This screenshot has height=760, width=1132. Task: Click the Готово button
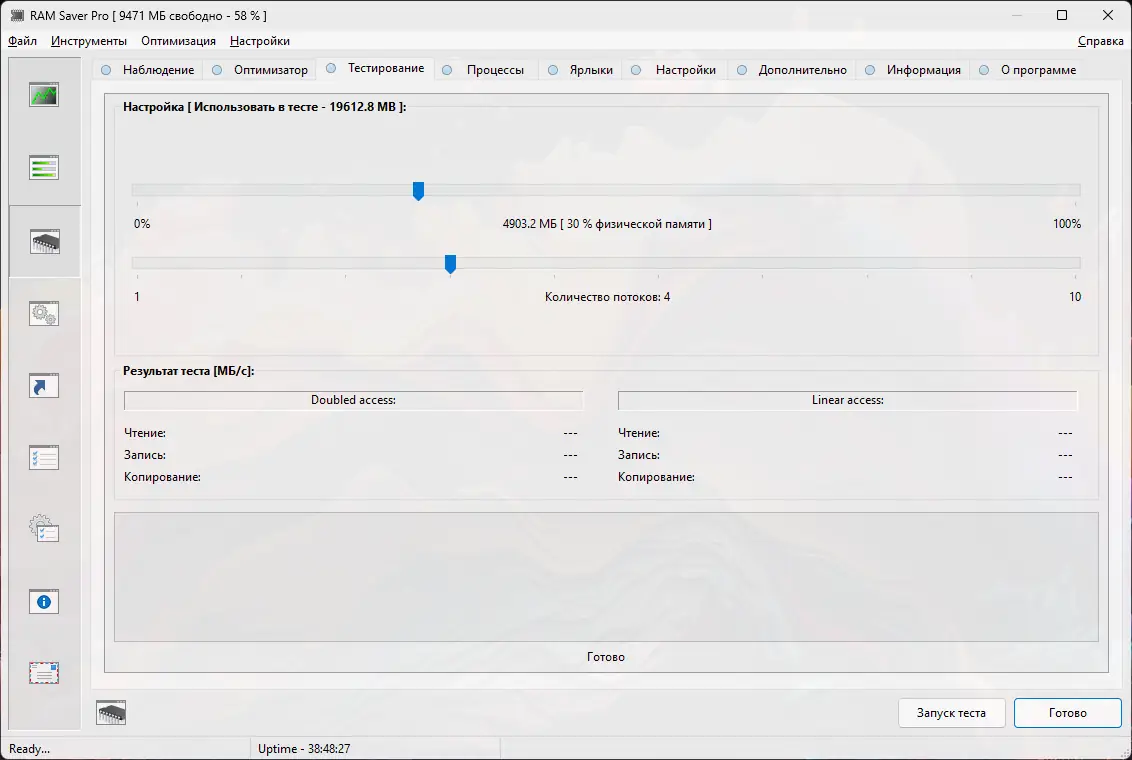[x=1067, y=713]
